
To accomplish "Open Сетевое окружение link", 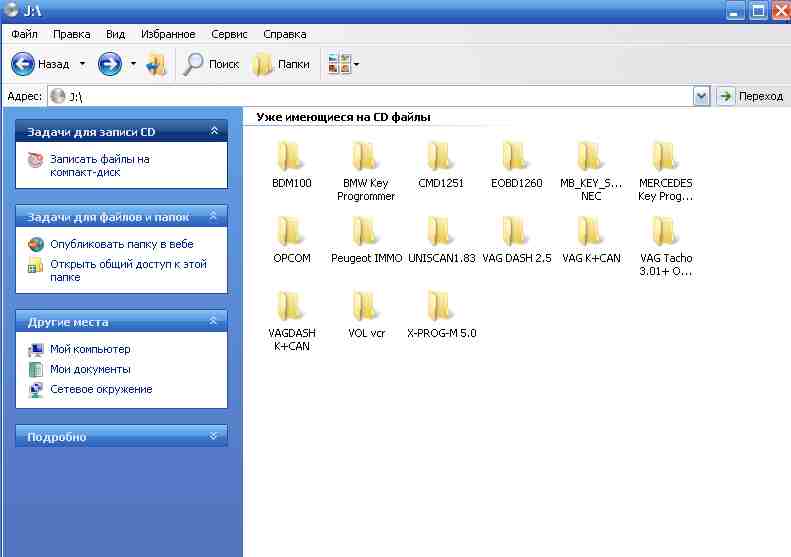I will [x=101, y=389].
